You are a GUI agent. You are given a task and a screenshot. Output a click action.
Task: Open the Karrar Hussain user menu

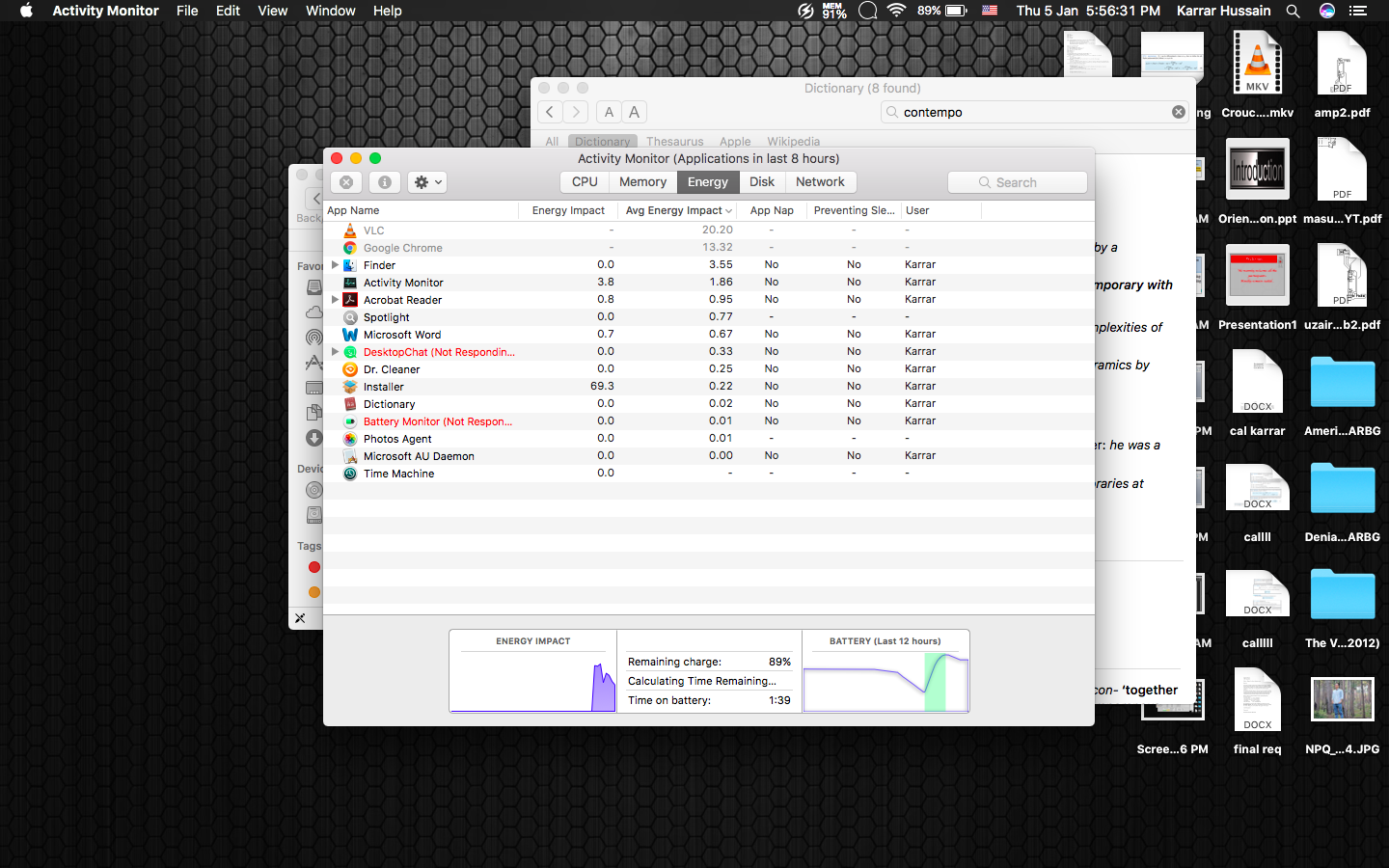[1223, 11]
